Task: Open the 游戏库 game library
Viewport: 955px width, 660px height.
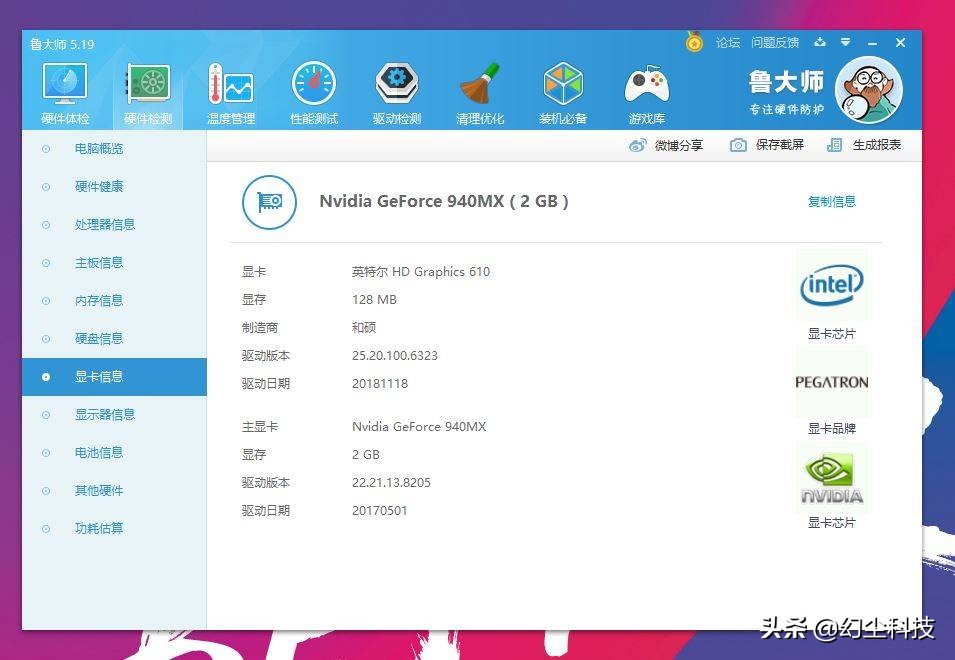Action: tap(646, 90)
